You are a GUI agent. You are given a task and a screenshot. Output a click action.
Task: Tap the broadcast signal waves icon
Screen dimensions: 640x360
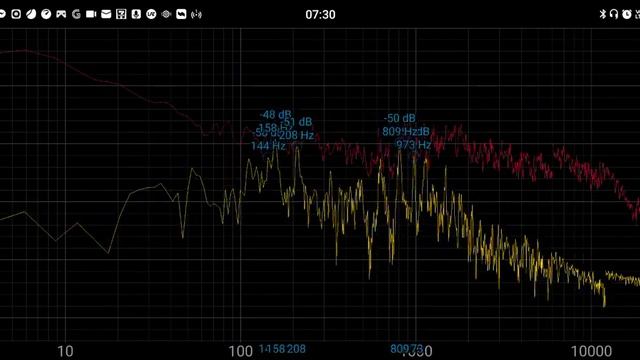pos(196,14)
